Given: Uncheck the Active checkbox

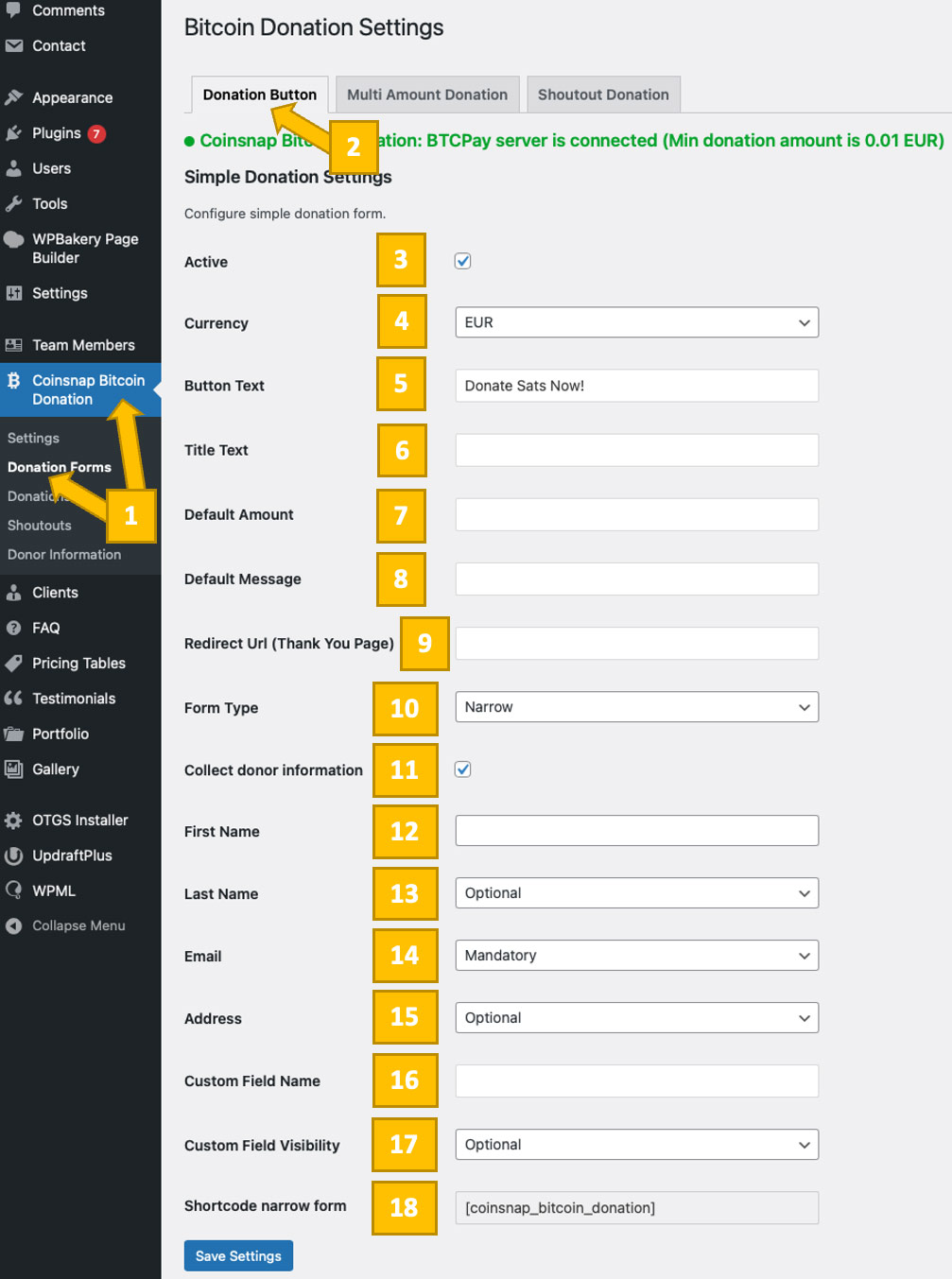Looking at the screenshot, I should point(462,260).
